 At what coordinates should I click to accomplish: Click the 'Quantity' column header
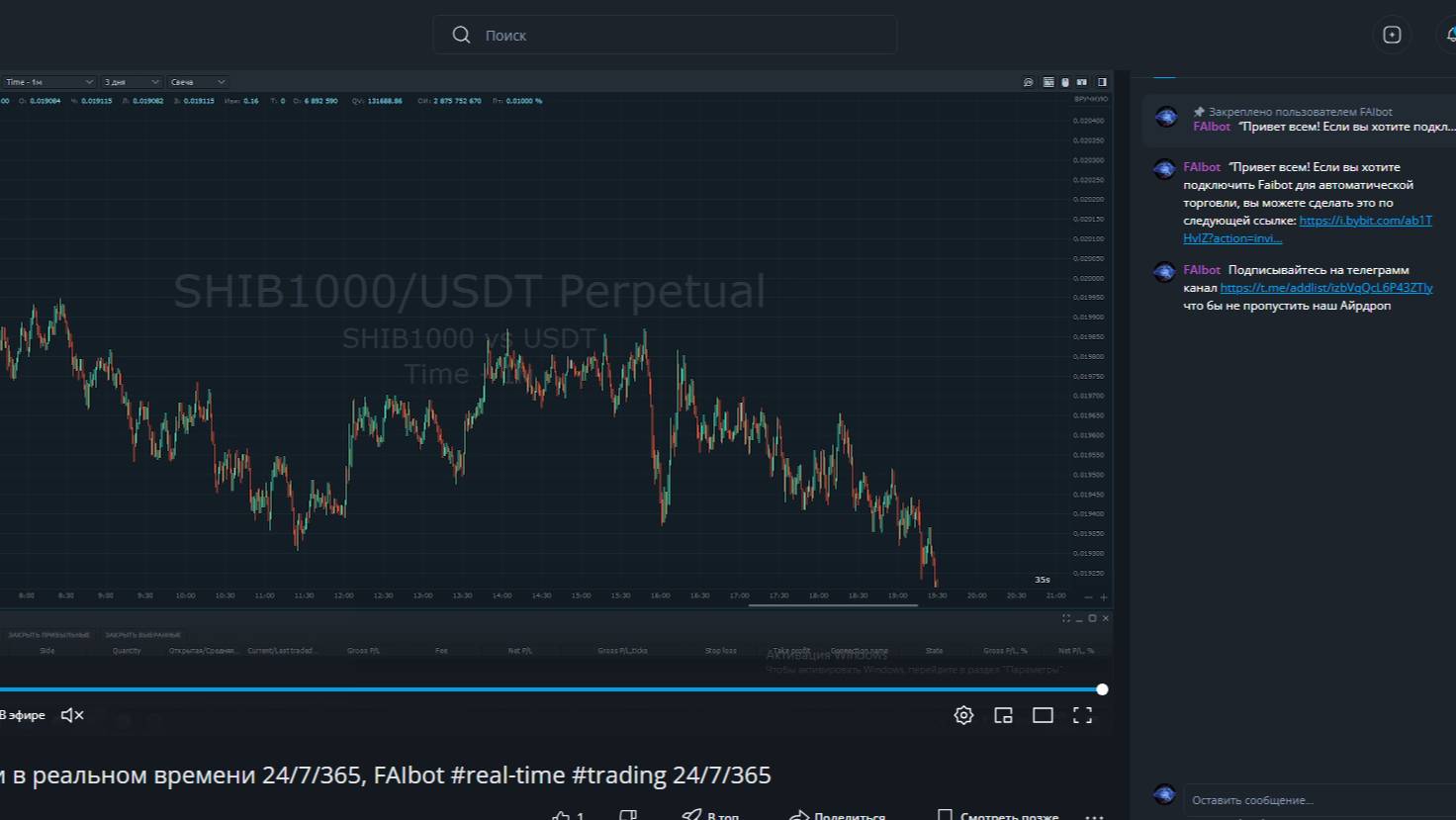127,651
